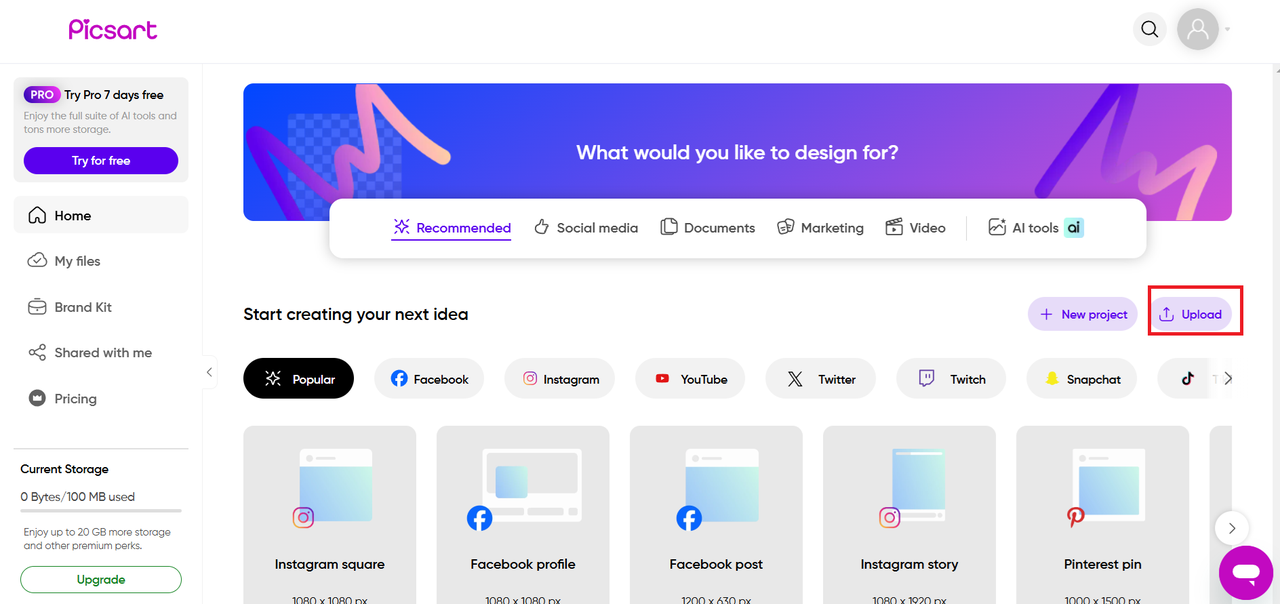Click the Brand Kit briefcase icon
This screenshot has width=1280, height=604.
pos(37,307)
